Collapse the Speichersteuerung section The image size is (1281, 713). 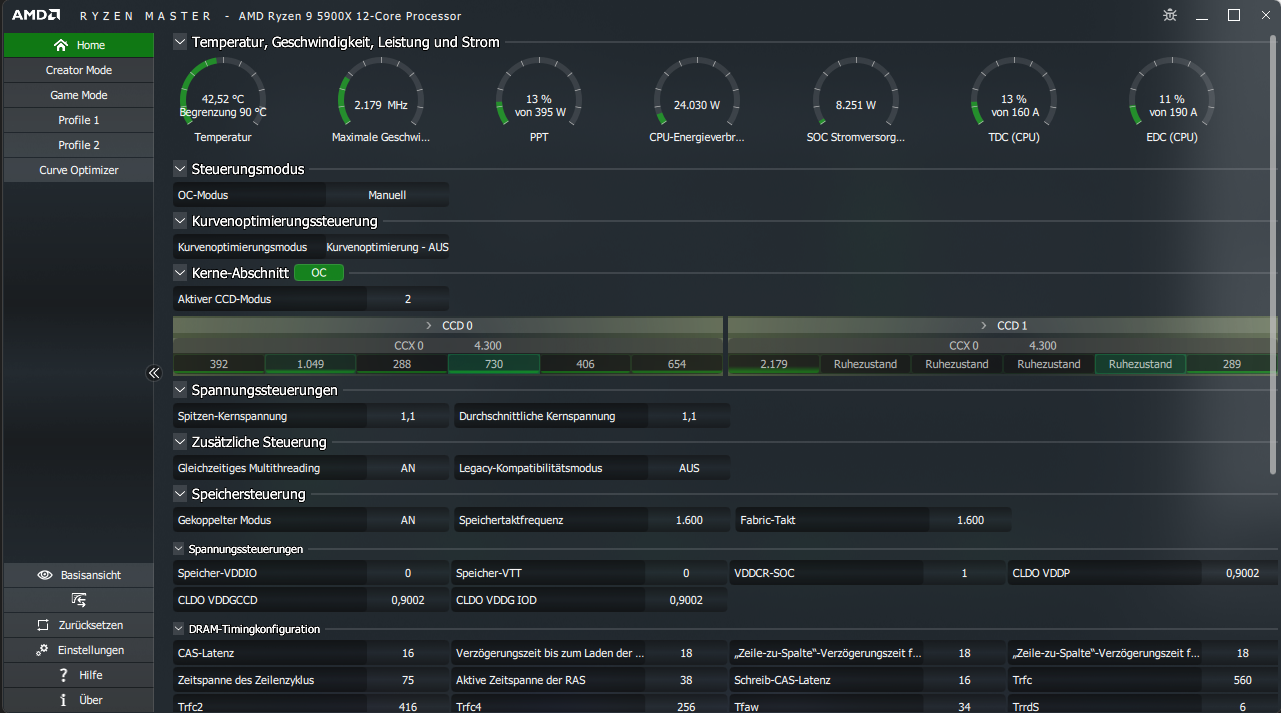[x=180, y=494]
